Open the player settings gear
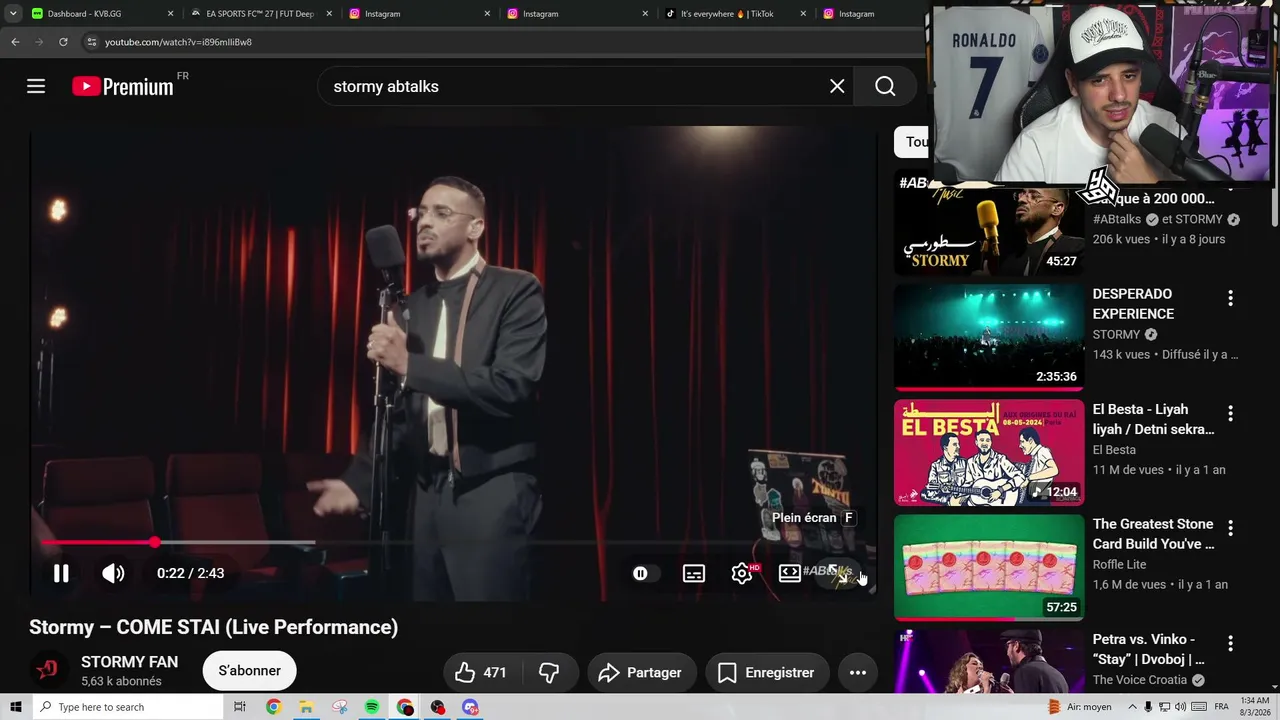Screen dimensions: 1280x720 click(742, 573)
